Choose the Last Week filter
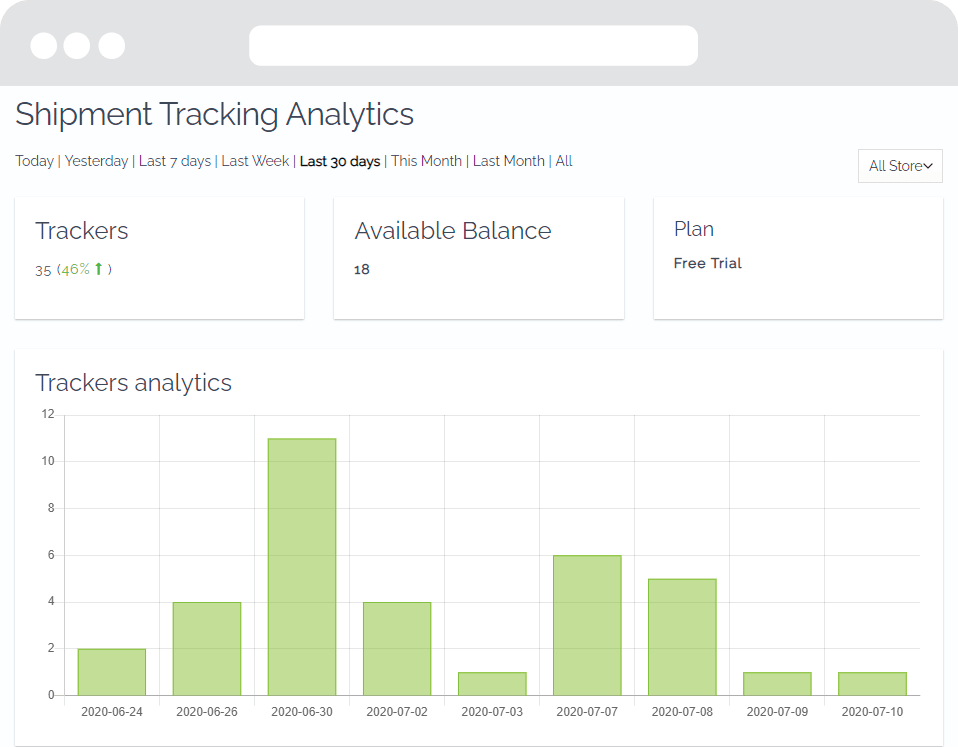Image resolution: width=958 pixels, height=747 pixels. point(255,161)
